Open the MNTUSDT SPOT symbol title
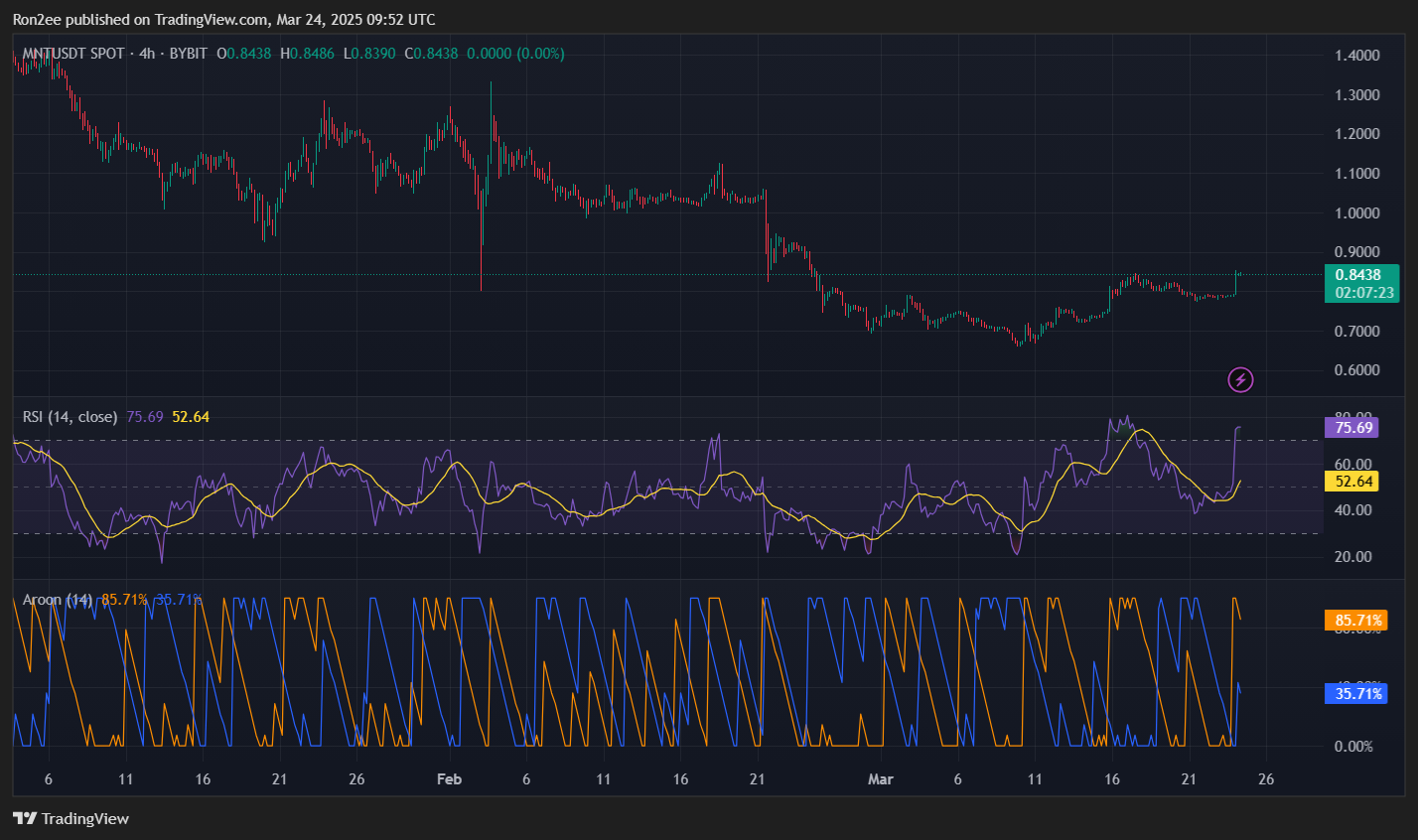1418x840 pixels. [x=73, y=54]
